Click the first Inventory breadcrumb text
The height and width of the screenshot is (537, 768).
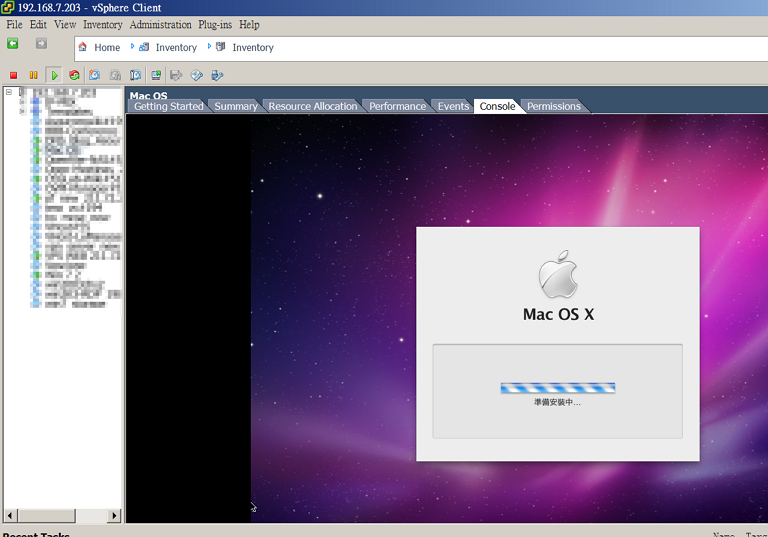tap(176, 48)
